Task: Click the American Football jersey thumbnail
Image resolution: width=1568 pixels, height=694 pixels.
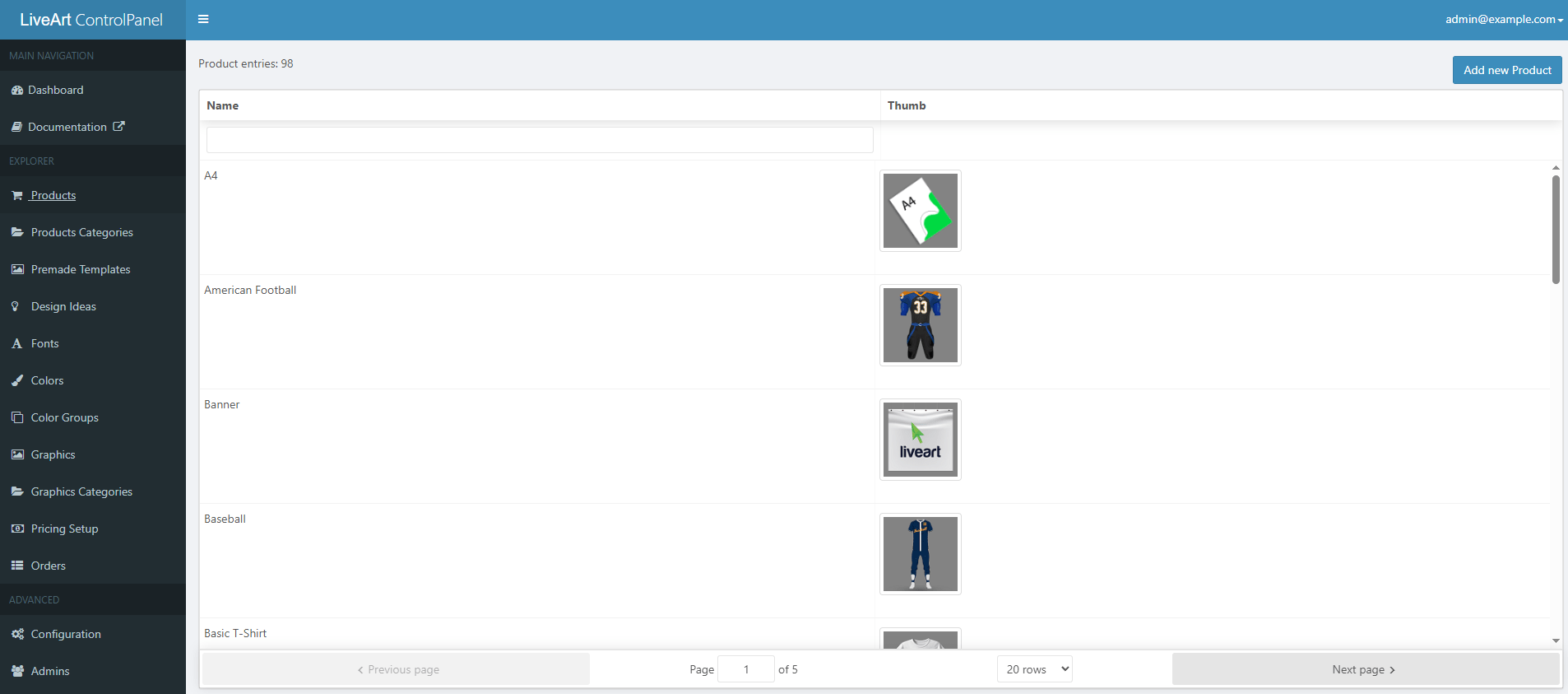Action: 921,325
